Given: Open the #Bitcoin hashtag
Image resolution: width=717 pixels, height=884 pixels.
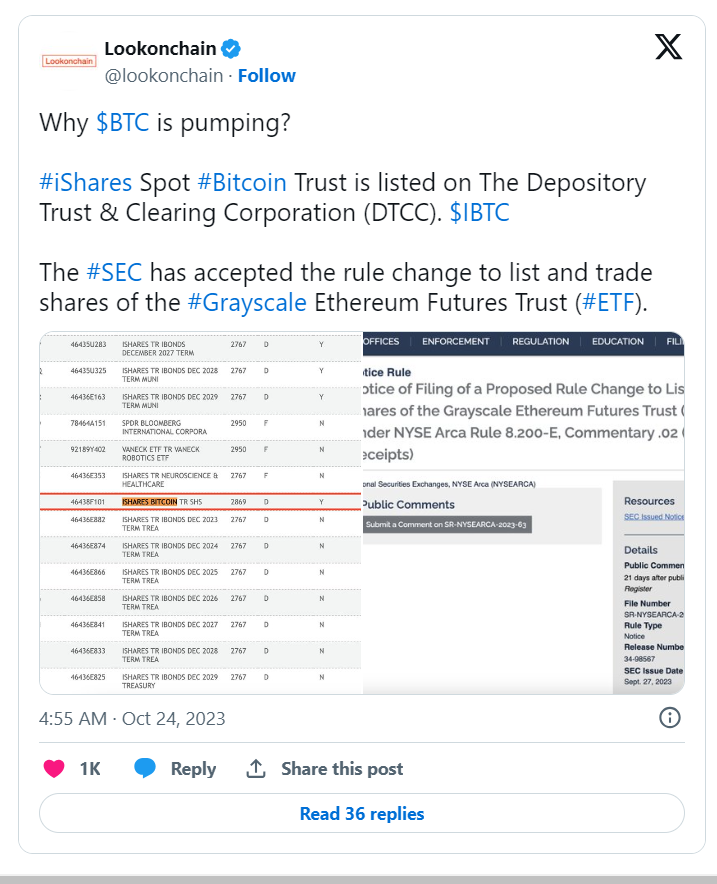Looking at the screenshot, I should 242,183.
